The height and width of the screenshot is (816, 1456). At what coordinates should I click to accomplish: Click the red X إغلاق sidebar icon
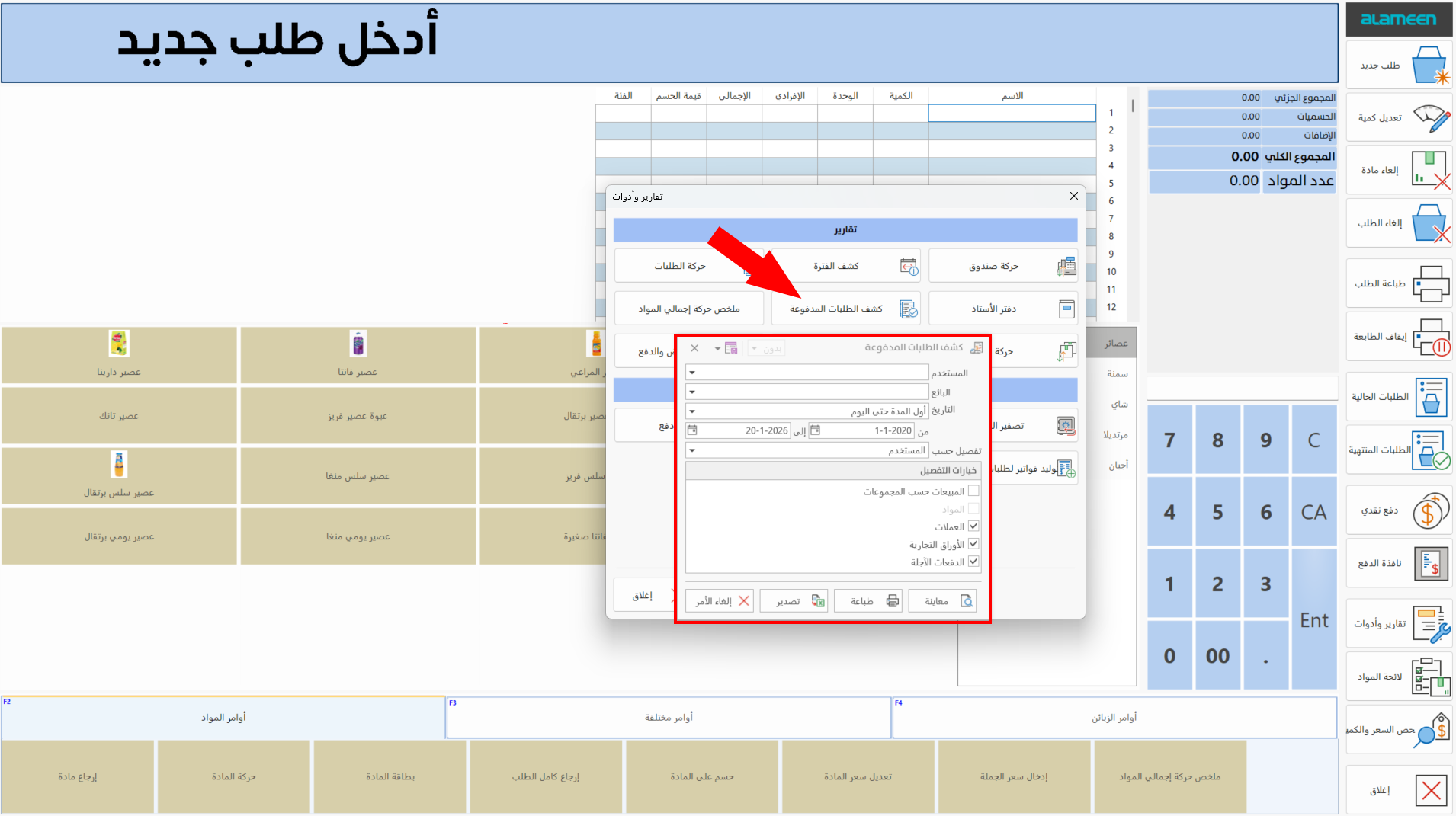click(1431, 790)
